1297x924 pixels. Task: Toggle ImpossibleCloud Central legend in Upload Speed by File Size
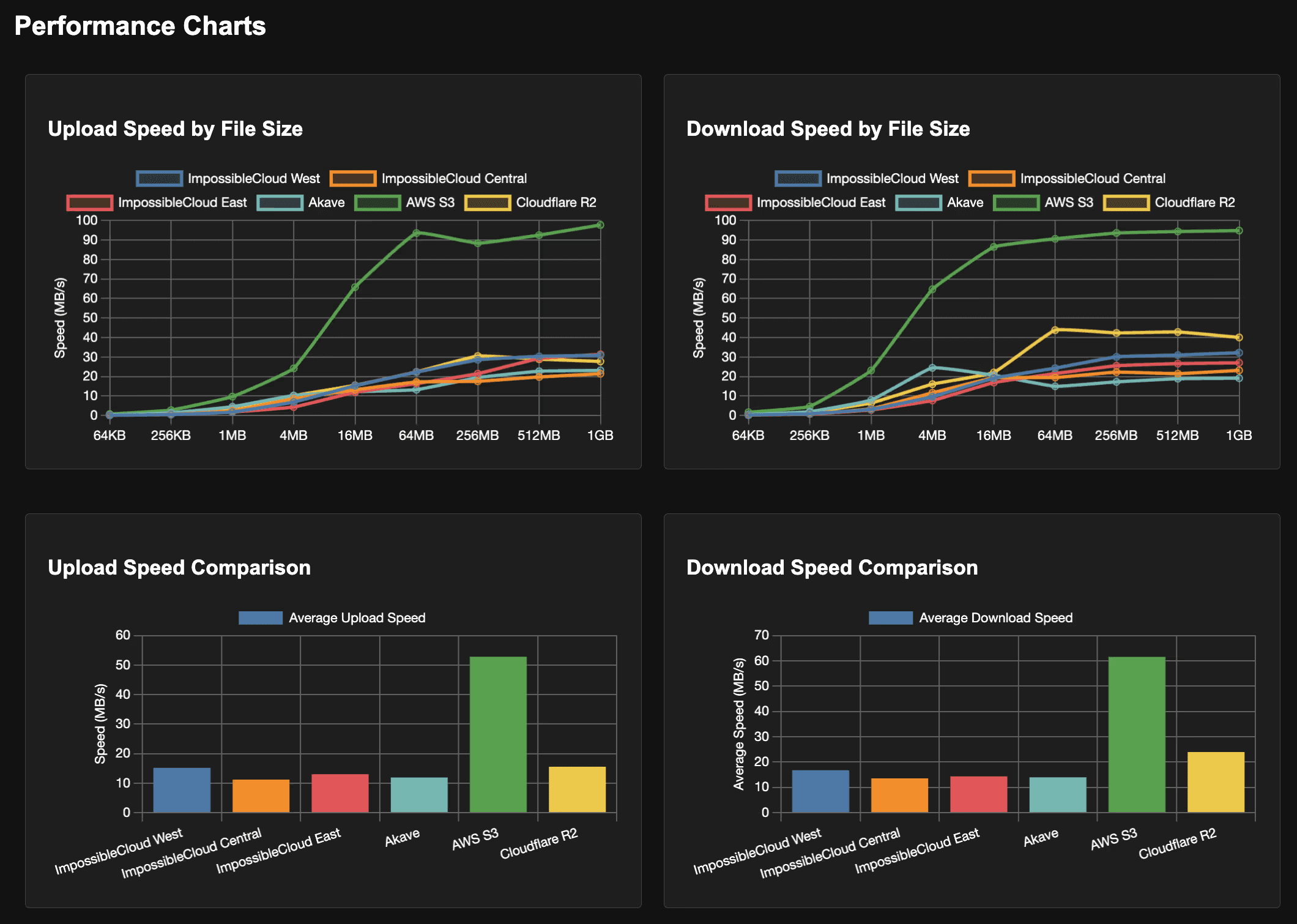pyautogui.click(x=428, y=179)
